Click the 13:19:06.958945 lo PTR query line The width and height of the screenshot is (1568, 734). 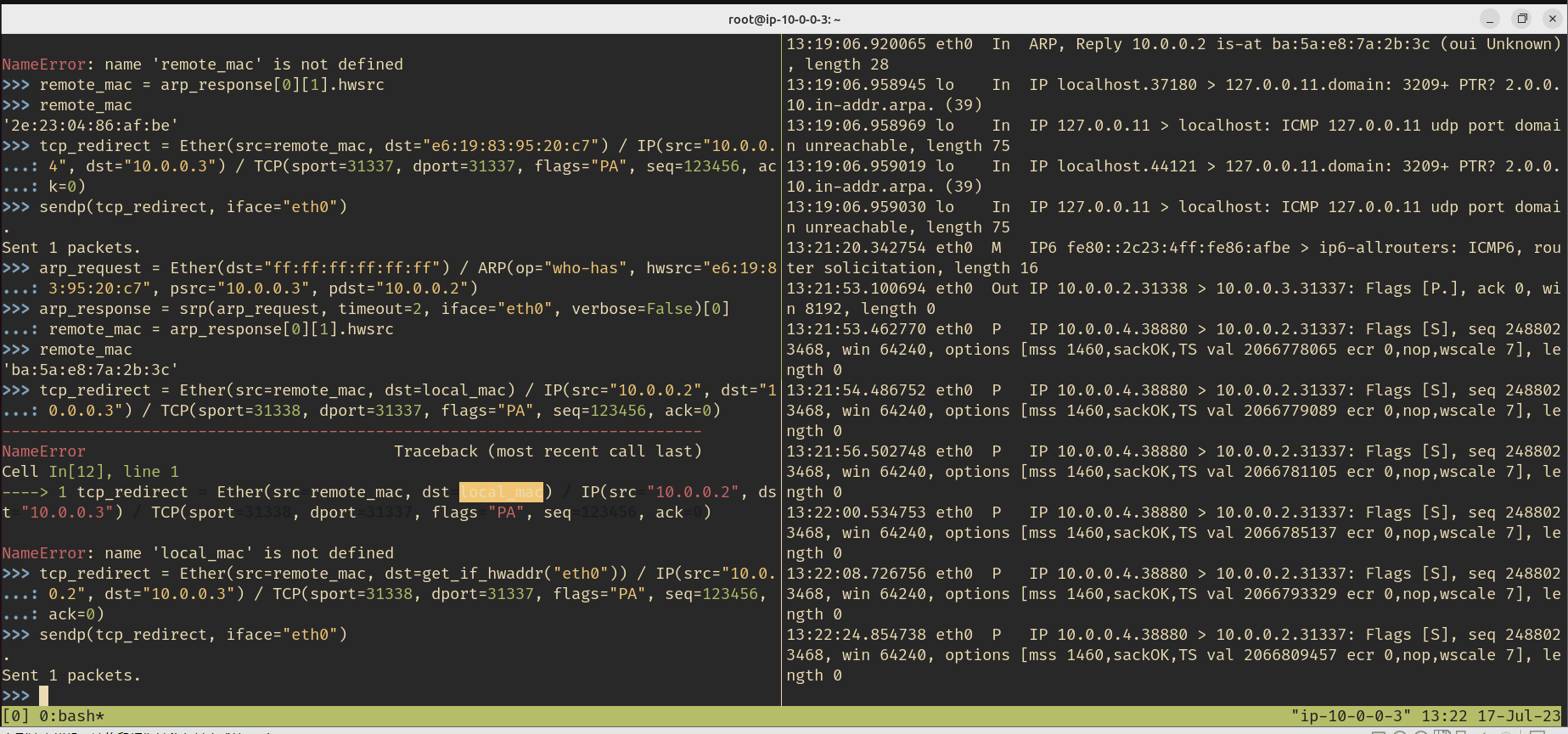pos(1172,95)
